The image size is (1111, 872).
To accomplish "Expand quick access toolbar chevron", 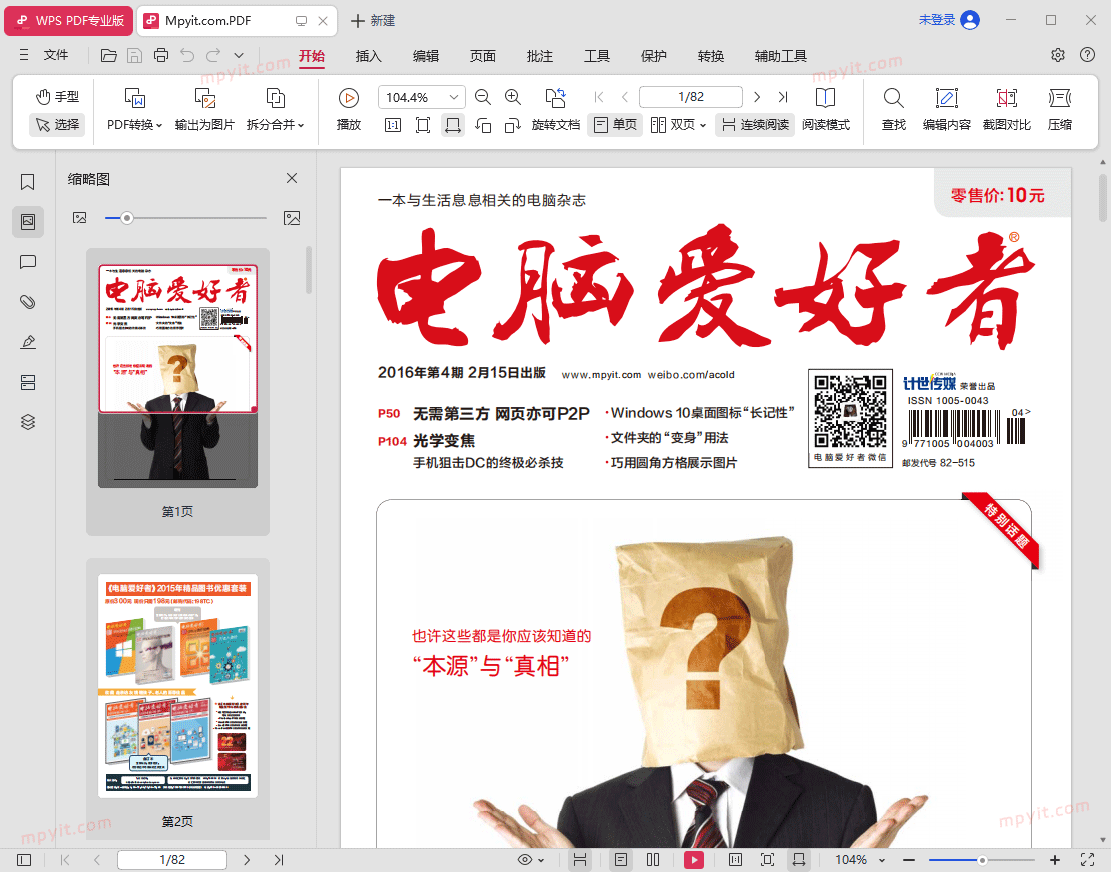I will click(x=239, y=55).
